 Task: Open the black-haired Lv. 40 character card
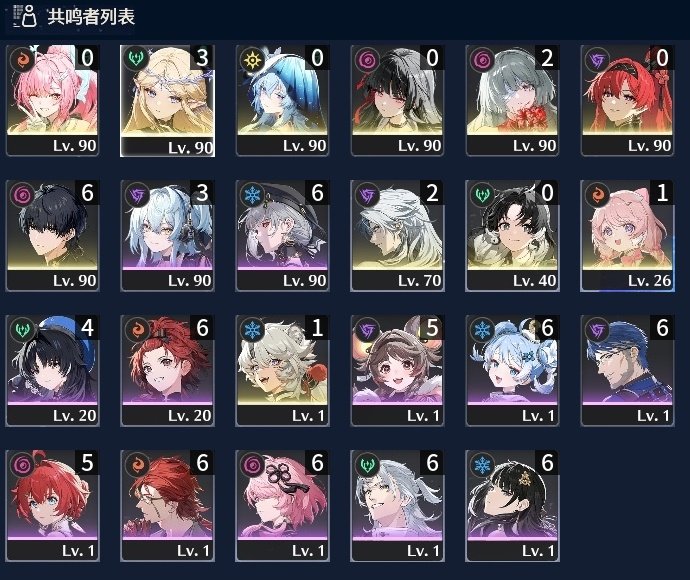[x=513, y=235]
